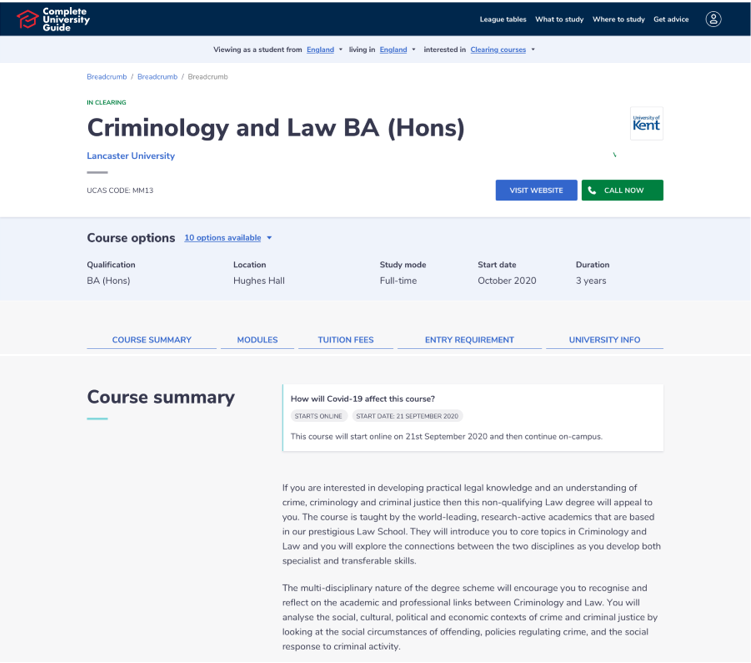Open What to study menu
This screenshot has width=751, height=663.
click(x=559, y=19)
